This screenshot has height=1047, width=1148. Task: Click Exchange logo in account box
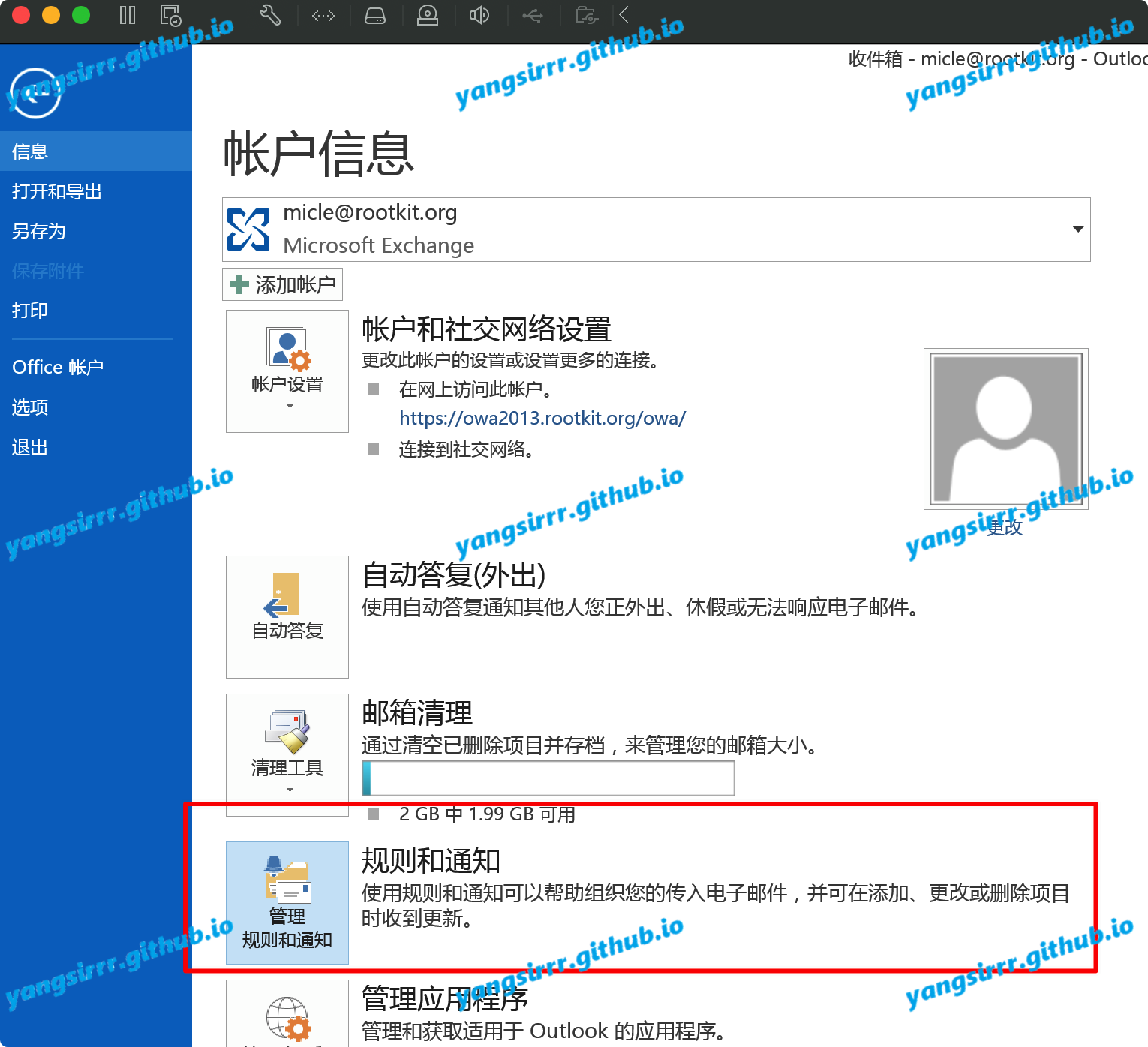click(248, 229)
